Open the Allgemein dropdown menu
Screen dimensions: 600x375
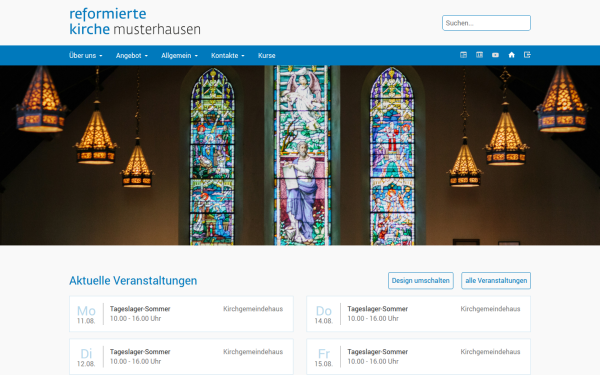coord(179,55)
